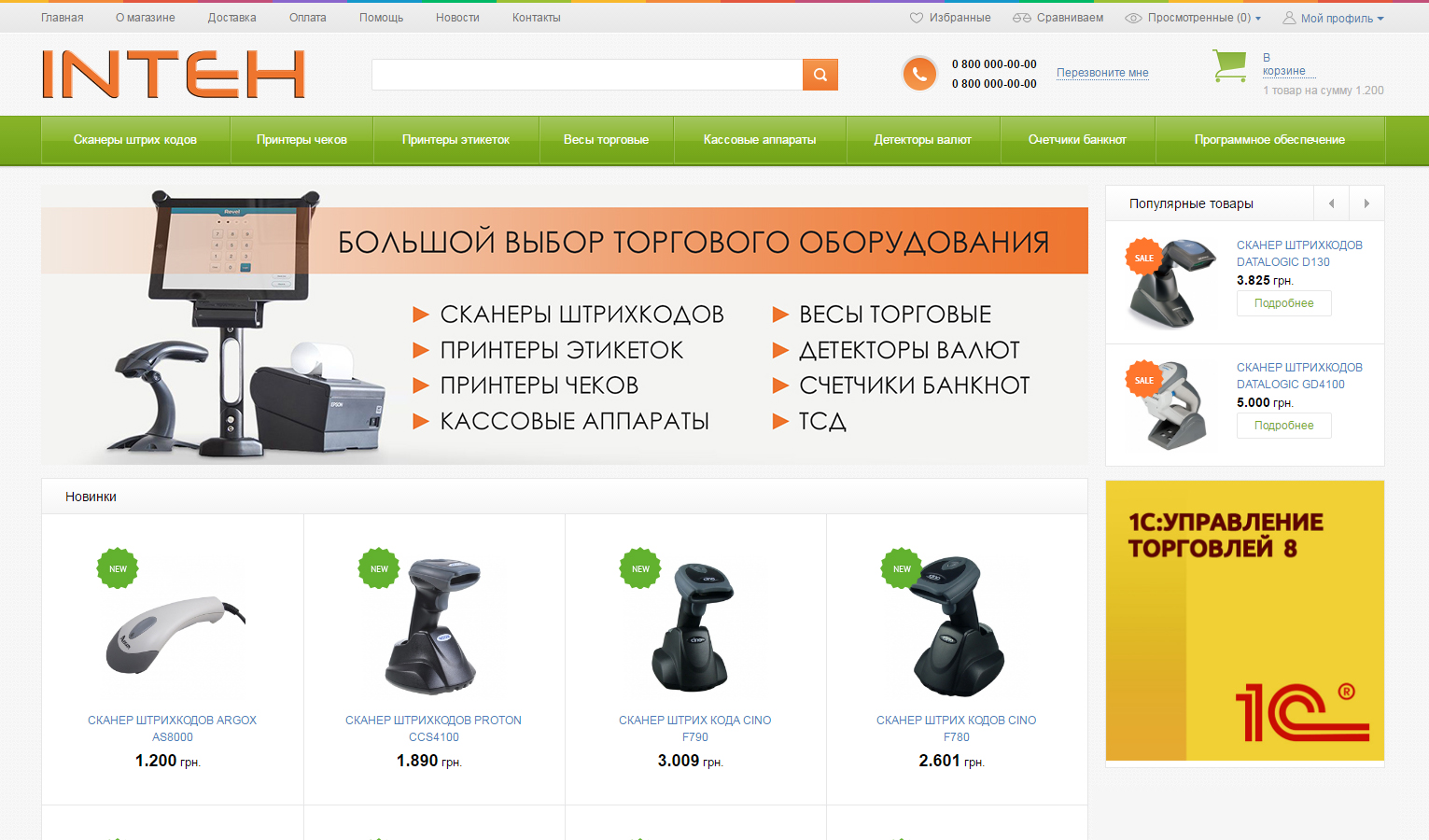Show previous popular products with left arrow
Screen dimensions: 1429x840
1331,203
